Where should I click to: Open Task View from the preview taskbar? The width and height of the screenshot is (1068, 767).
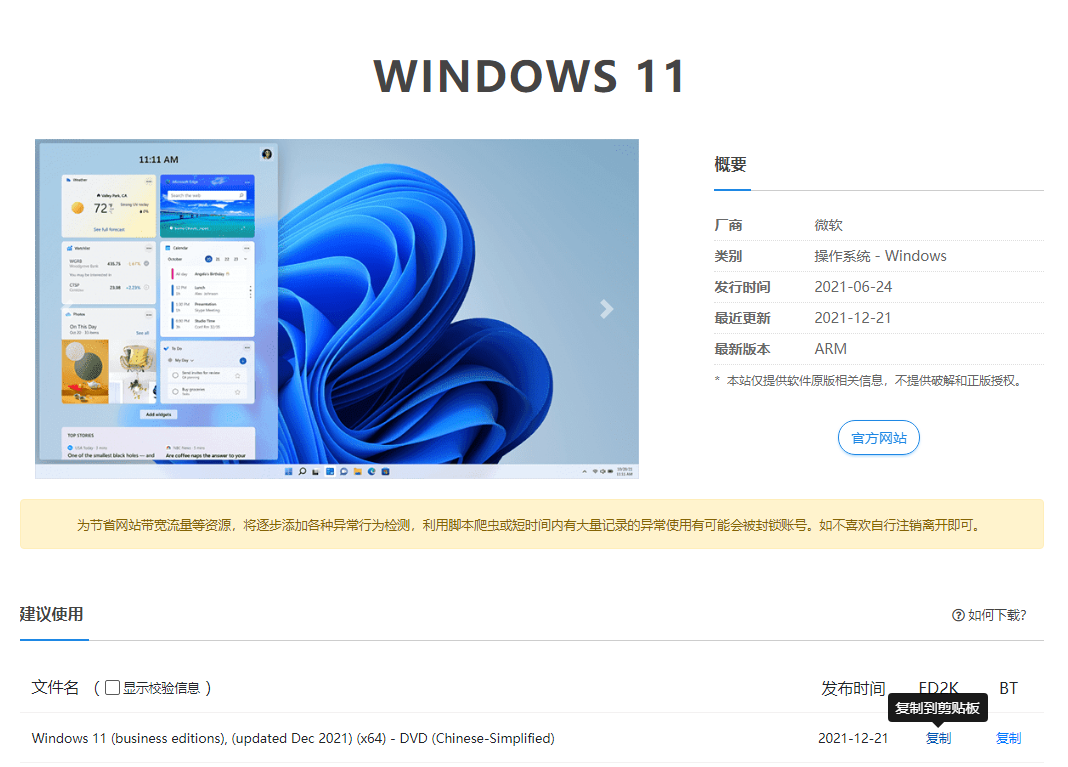314,471
